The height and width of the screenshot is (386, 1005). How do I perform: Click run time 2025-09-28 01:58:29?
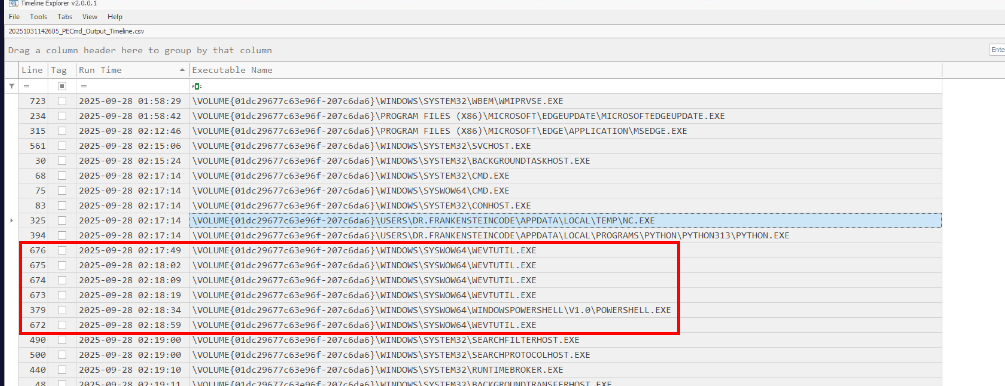pyautogui.click(x=129, y=101)
